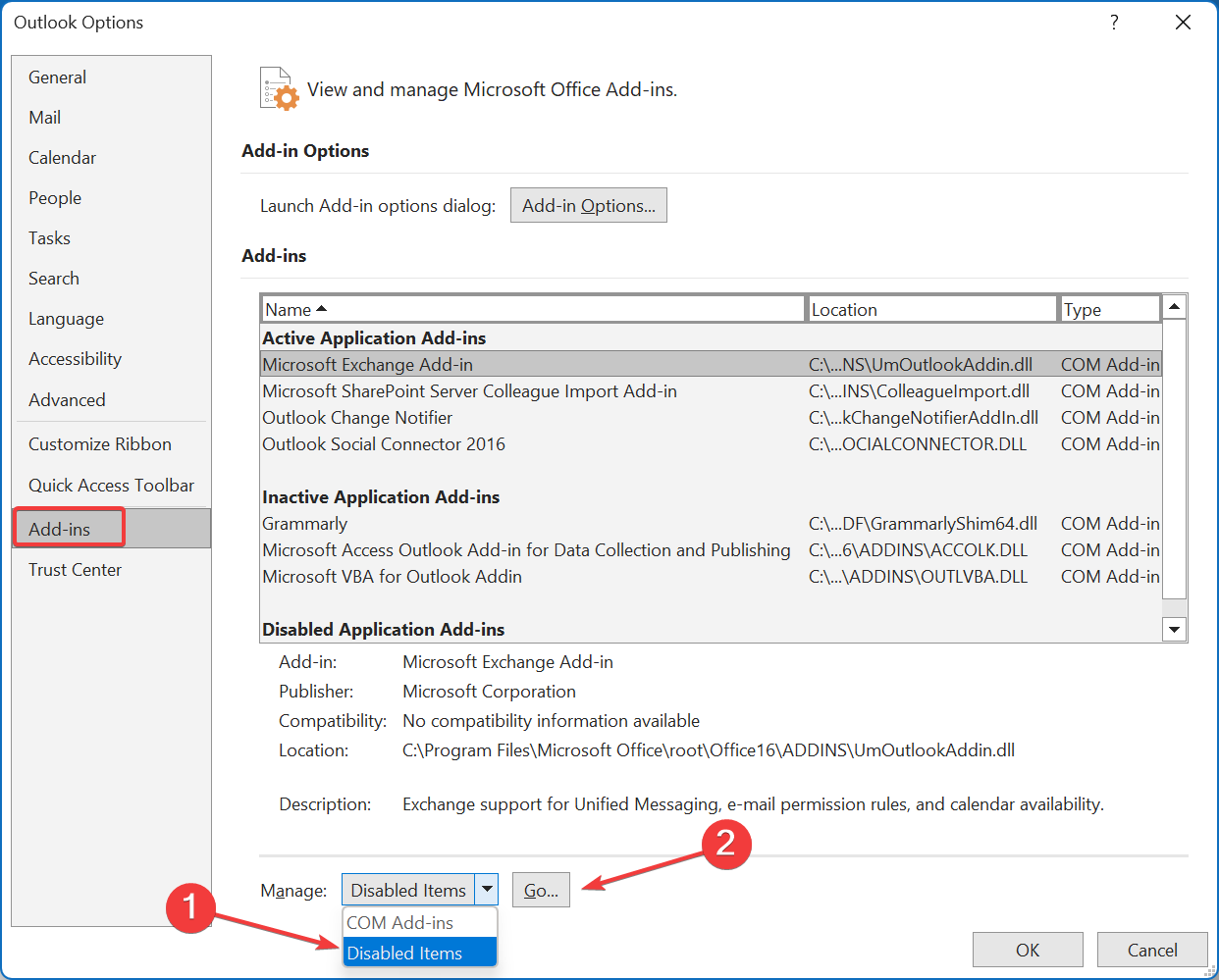Click the Go button next to Manage

541,889
